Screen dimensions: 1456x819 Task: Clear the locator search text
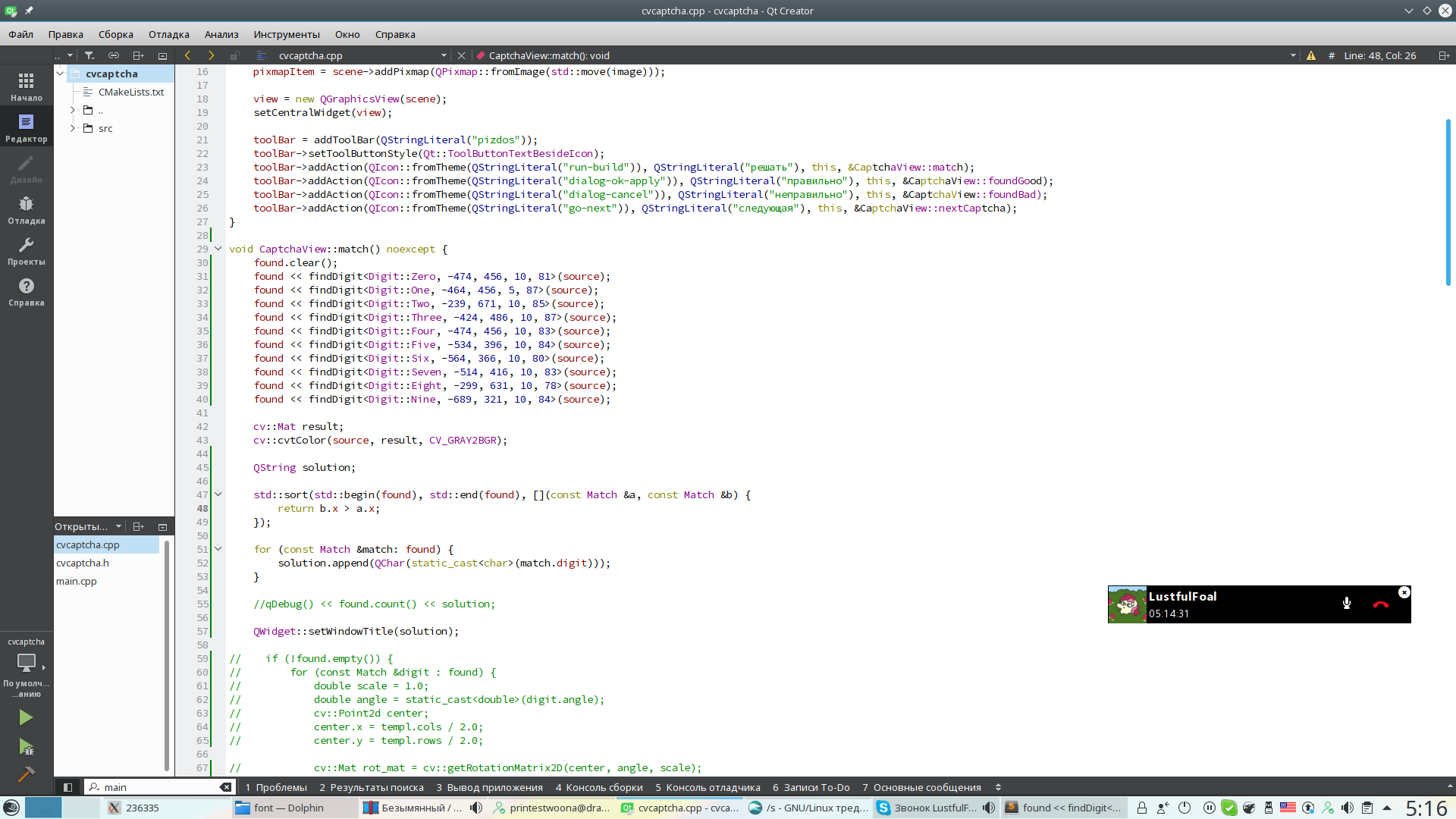pos(225,787)
